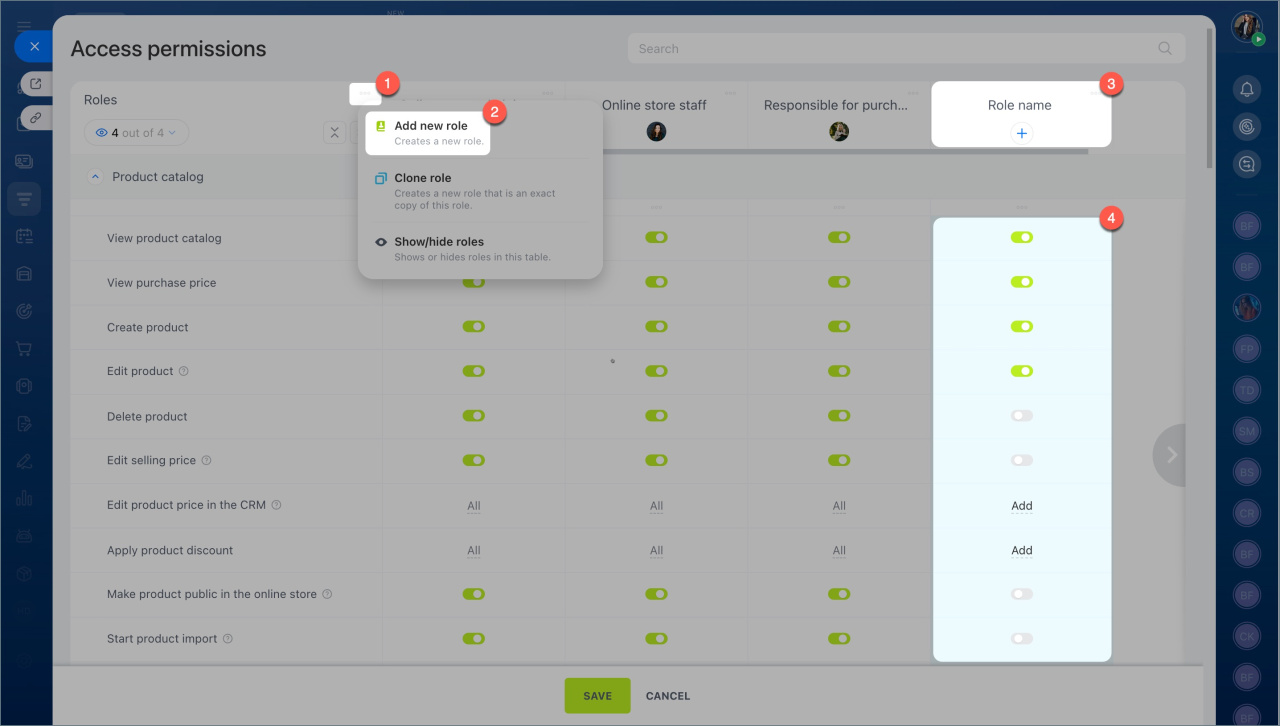
Task: Click the horizontal scrollbar under role headers
Action: [x=845, y=152]
